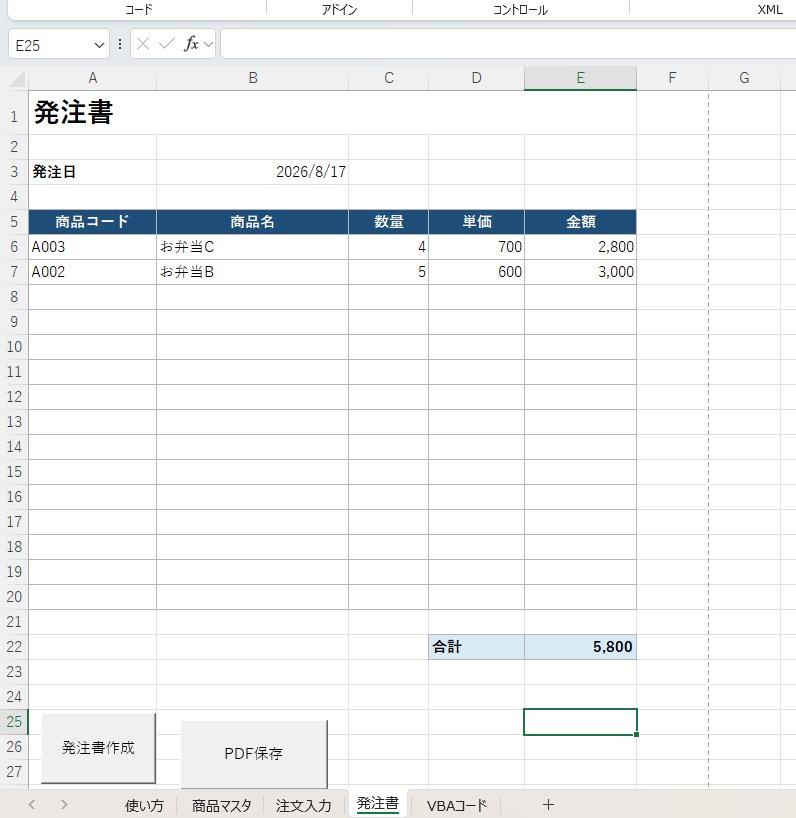Click the コード ribbon group label
Screen dimensions: 796x818
tap(139, 9)
